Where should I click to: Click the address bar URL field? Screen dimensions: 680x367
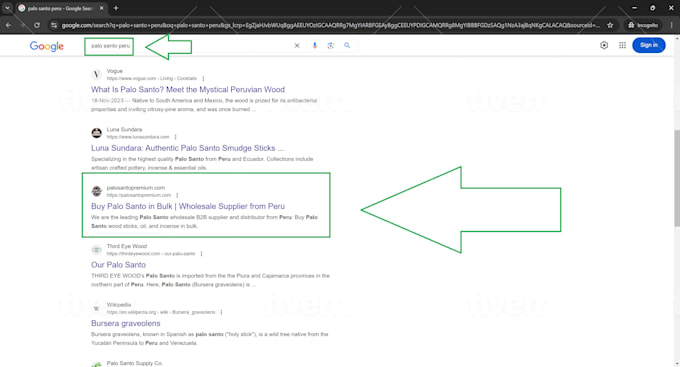[330, 25]
